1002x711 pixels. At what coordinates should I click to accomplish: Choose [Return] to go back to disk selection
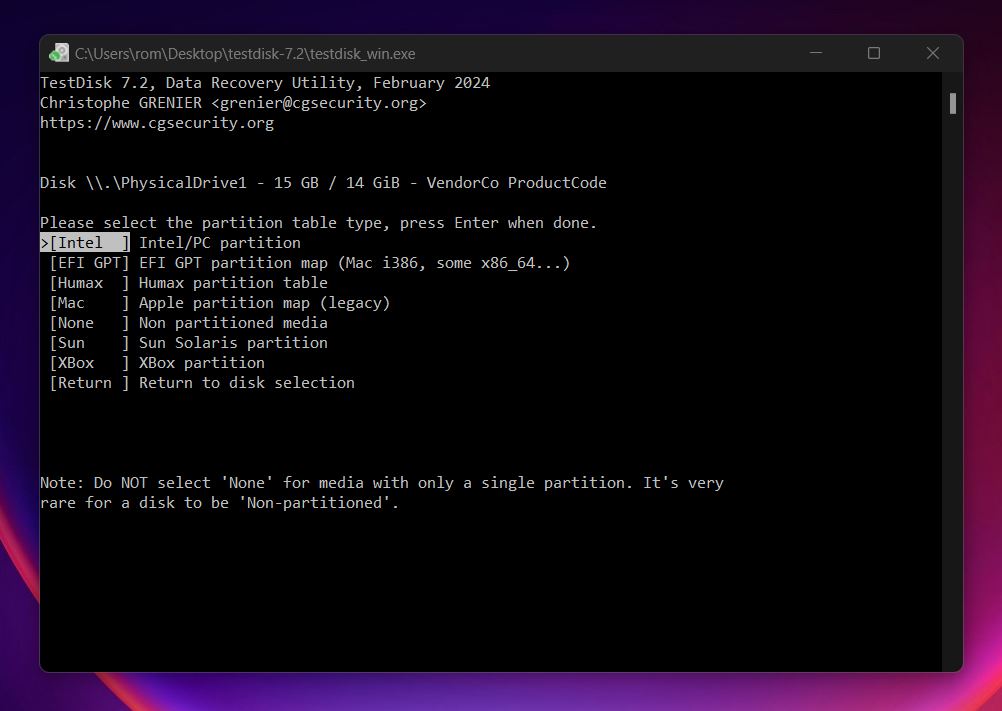[89, 383]
